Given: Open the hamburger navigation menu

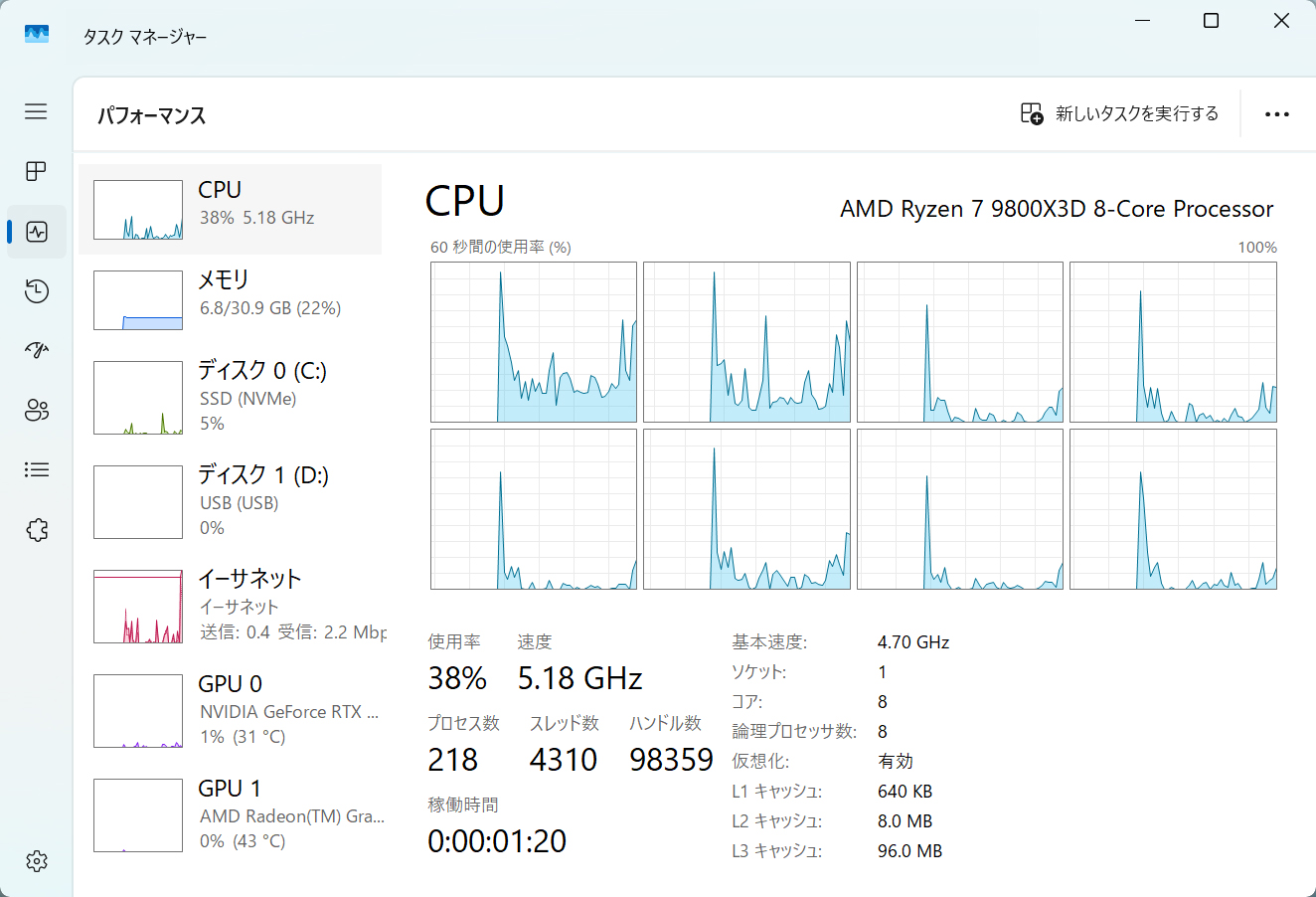Looking at the screenshot, I should pos(36,111).
